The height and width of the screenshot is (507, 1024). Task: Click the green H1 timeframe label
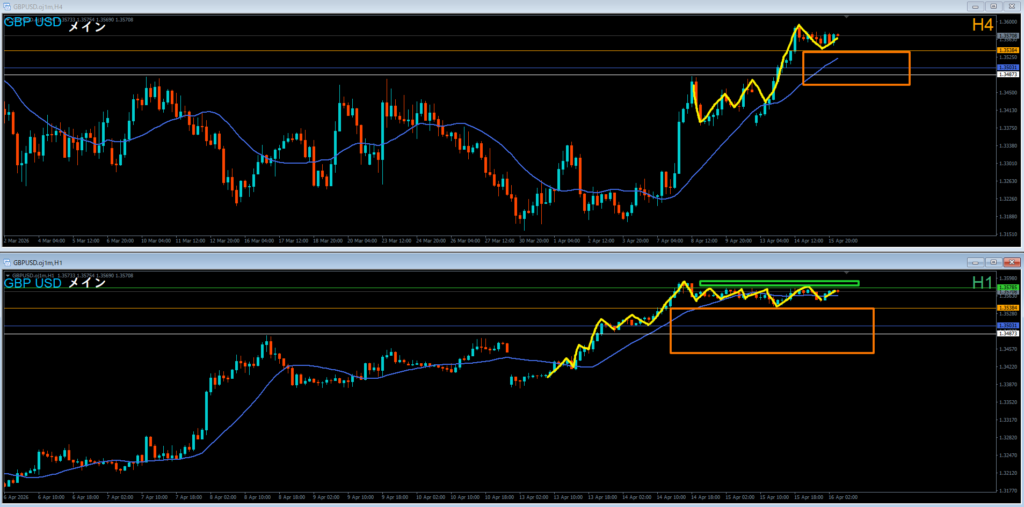(982, 282)
